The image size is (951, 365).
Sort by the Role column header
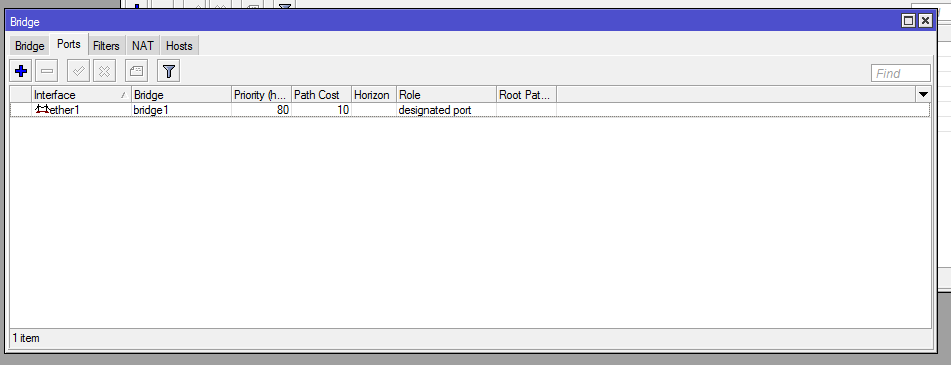(x=446, y=95)
